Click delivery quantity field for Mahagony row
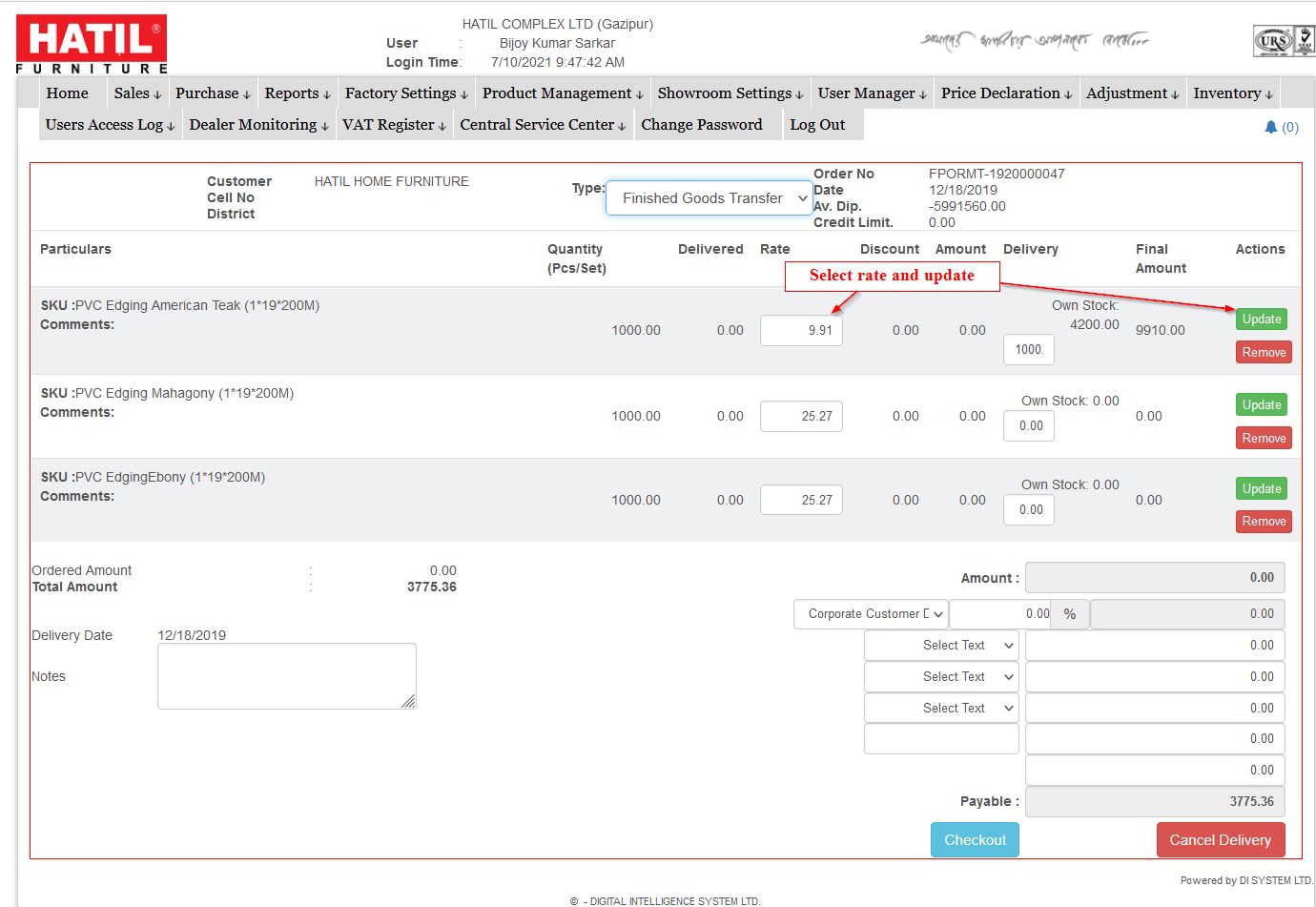 (x=1029, y=426)
